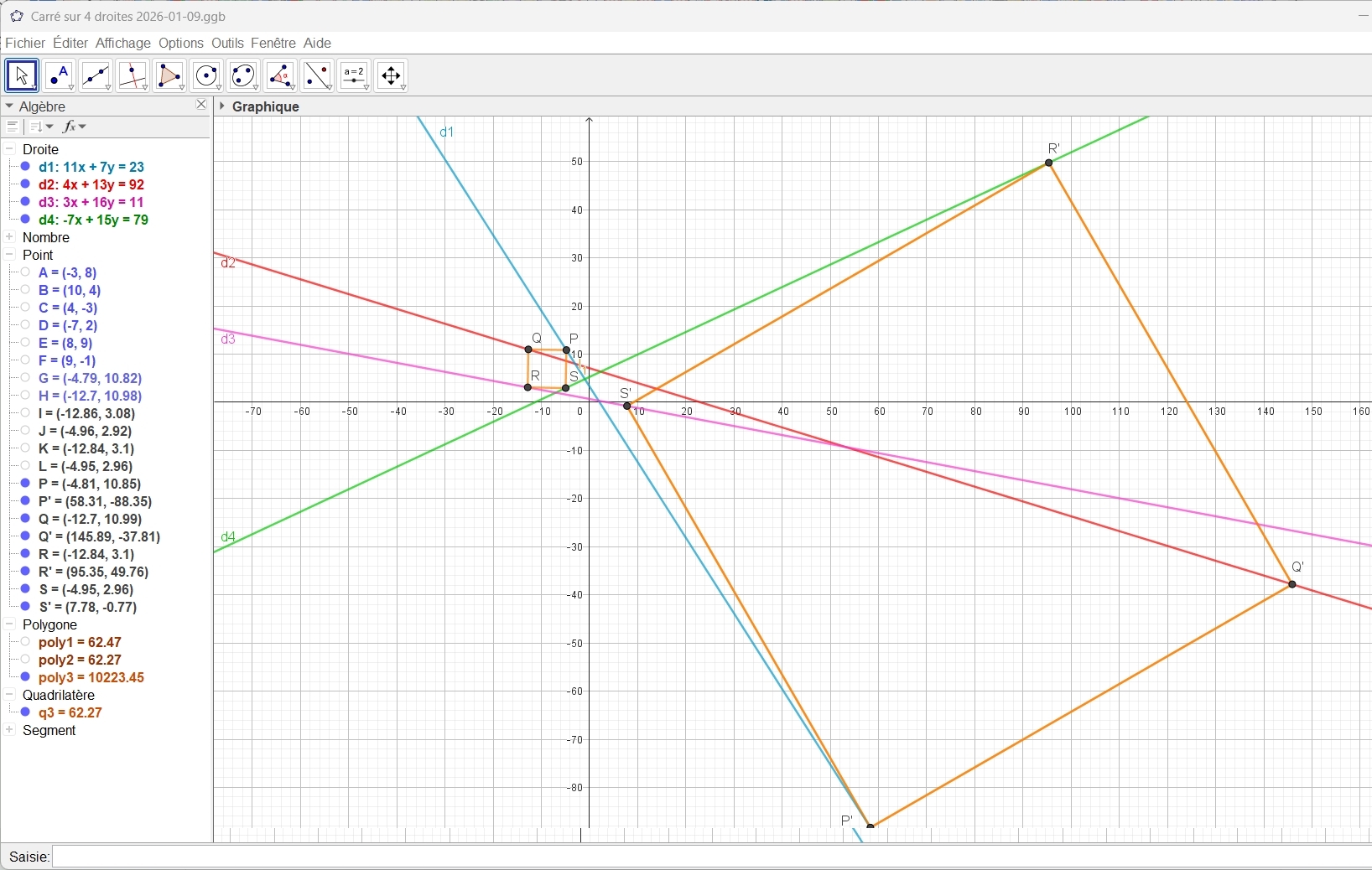The height and width of the screenshot is (870, 1372).
Task: Hide point P' using its visibility bullet
Action: (x=26, y=501)
